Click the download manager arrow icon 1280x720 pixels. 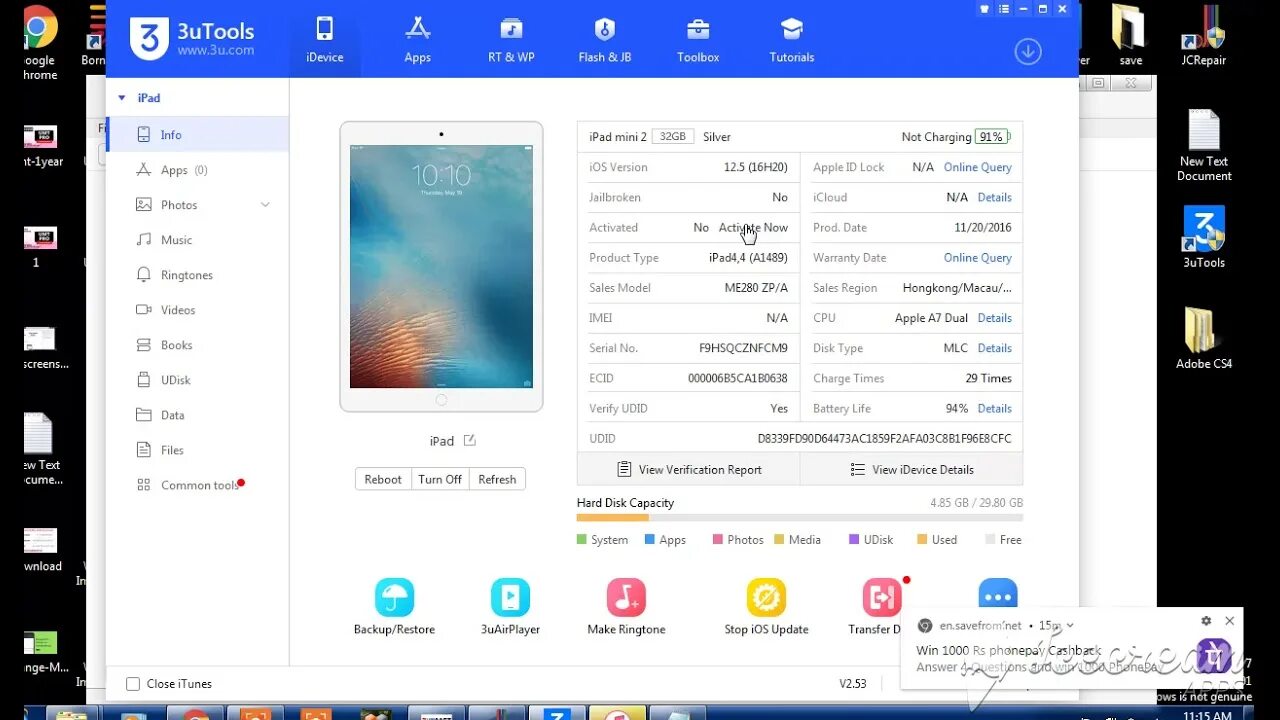click(1028, 51)
